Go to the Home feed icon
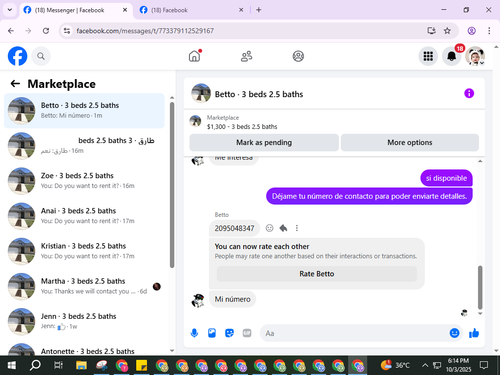The image size is (500, 375). 195,56
